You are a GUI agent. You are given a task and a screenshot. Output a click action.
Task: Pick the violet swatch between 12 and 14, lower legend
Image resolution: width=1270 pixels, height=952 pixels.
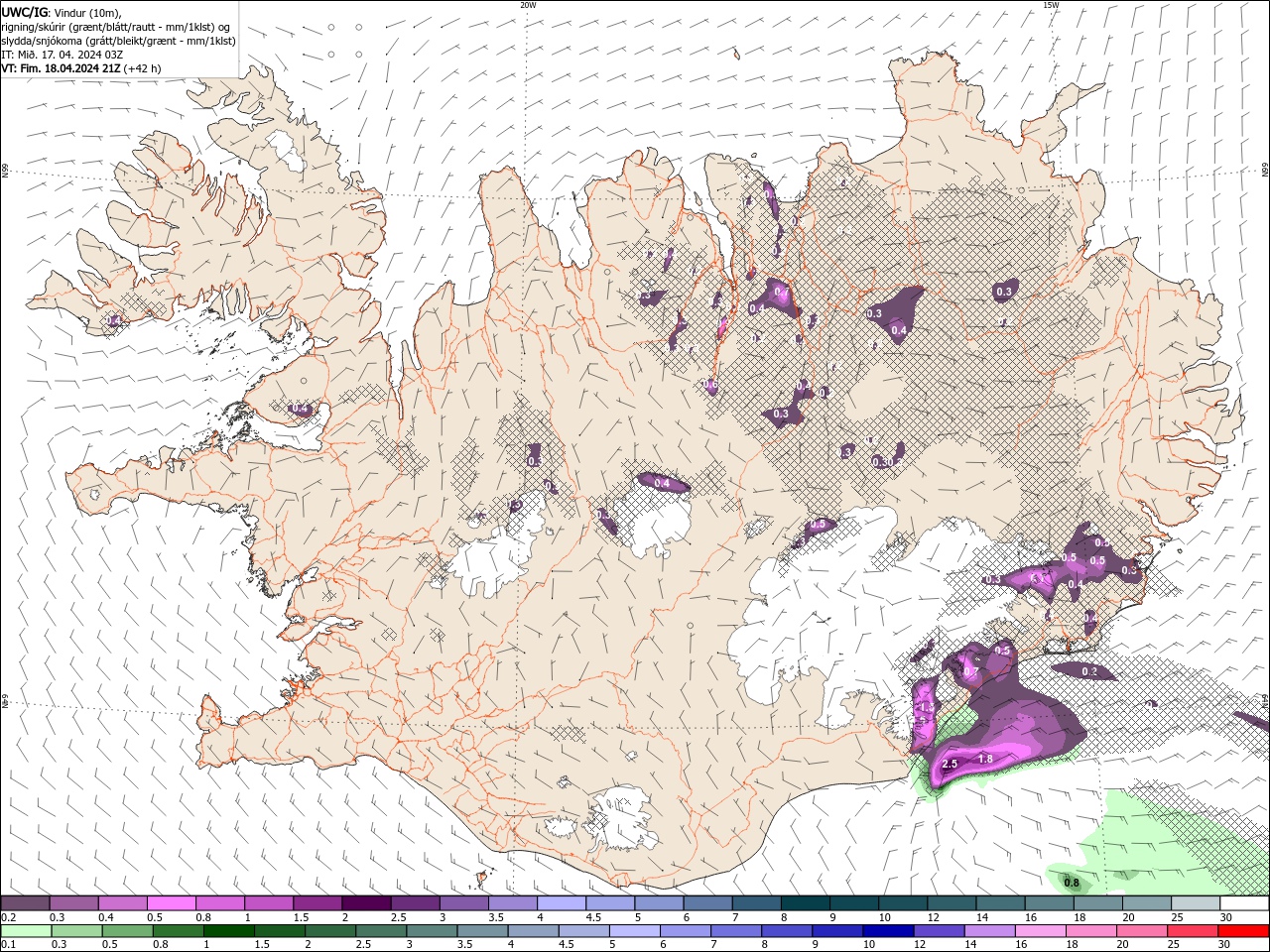point(938,931)
